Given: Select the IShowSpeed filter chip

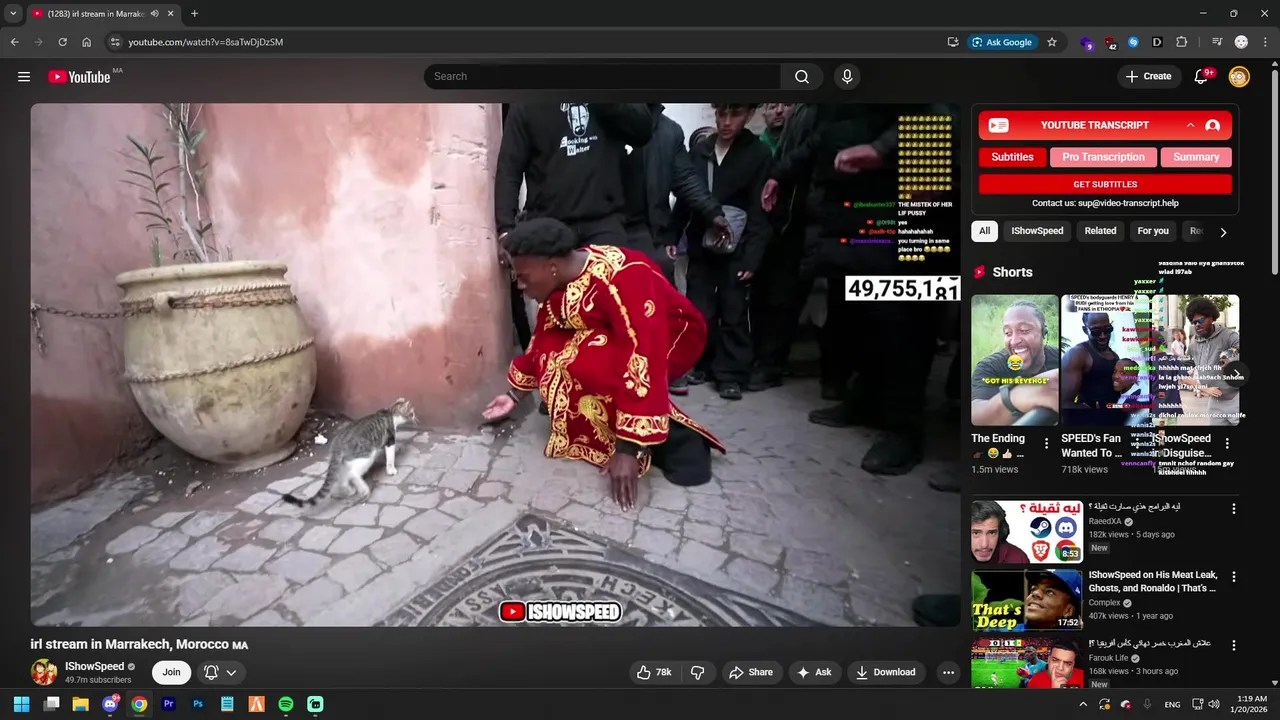Looking at the screenshot, I should pos(1037,231).
